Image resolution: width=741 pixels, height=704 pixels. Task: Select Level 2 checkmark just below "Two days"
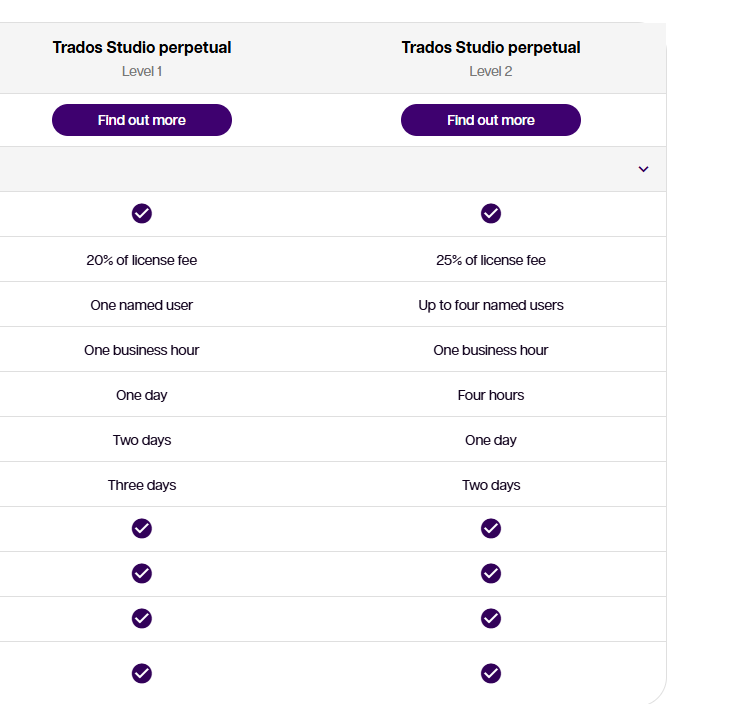click(491, 528)
